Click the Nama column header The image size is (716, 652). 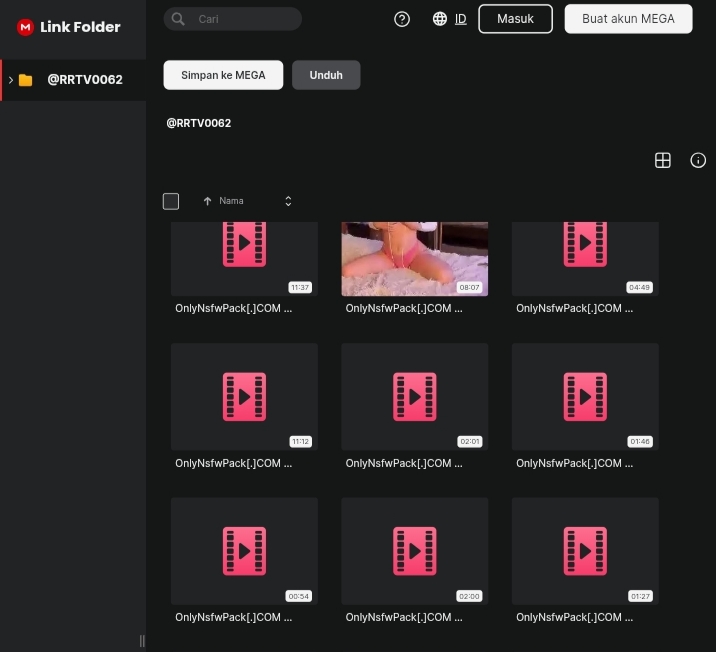(x=231, y=201)
